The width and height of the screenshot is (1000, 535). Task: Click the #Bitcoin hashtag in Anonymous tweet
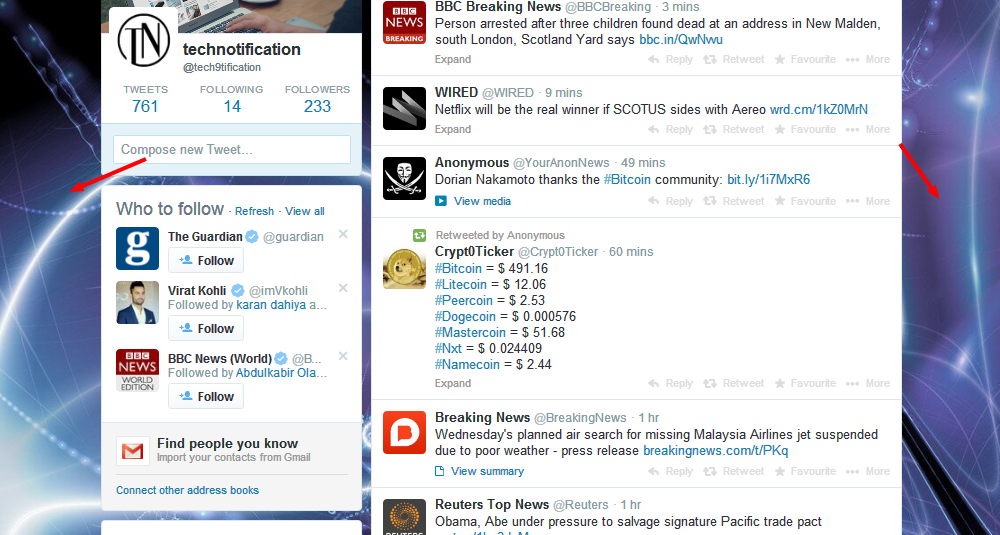tap(627, 180)
